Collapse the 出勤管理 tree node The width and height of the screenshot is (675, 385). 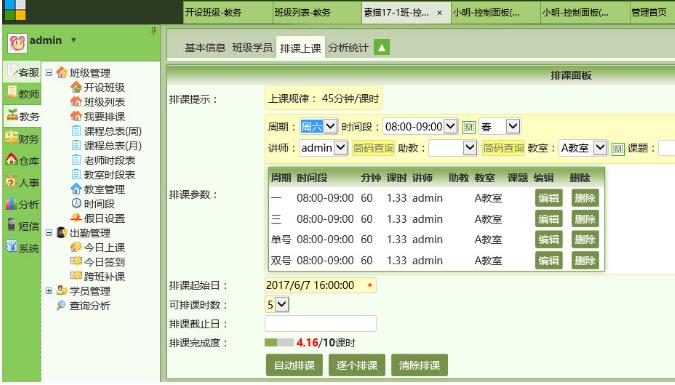click(x=49, y=233)
